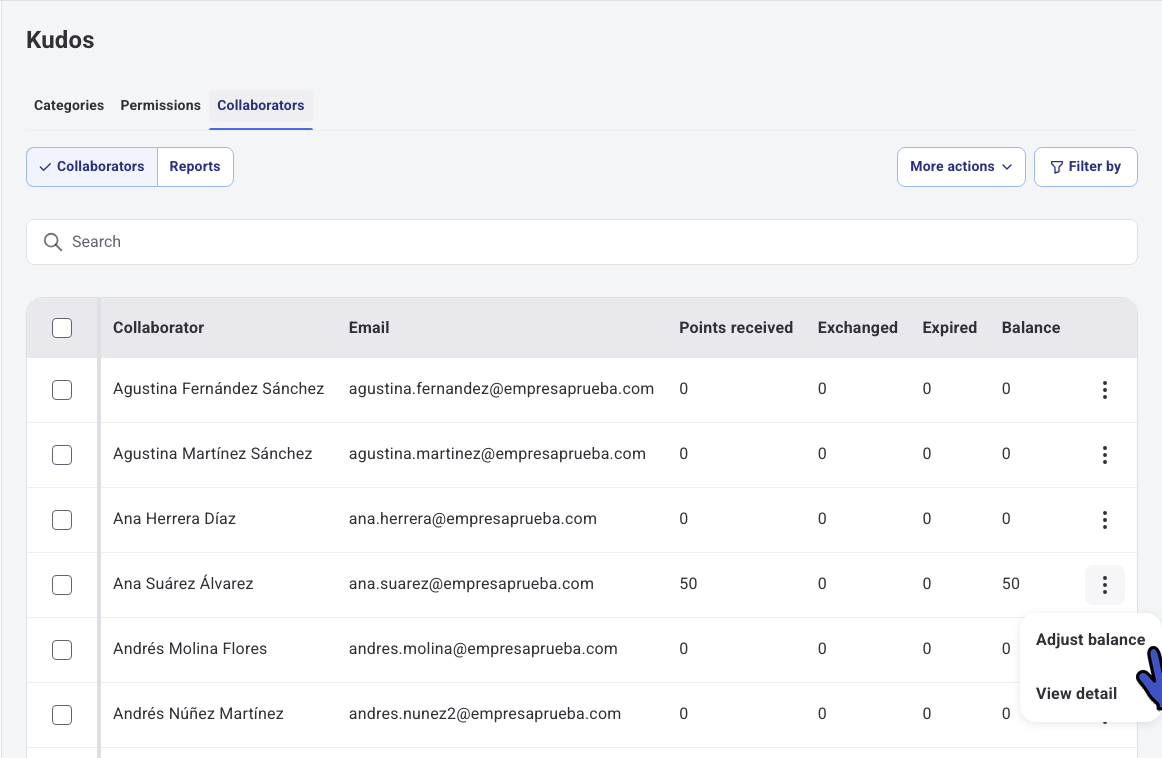Open row options for Agustina Fernández Sánchez
Image resolution: width=1162 pixels, height=758 pixels.
[1104, 390]
